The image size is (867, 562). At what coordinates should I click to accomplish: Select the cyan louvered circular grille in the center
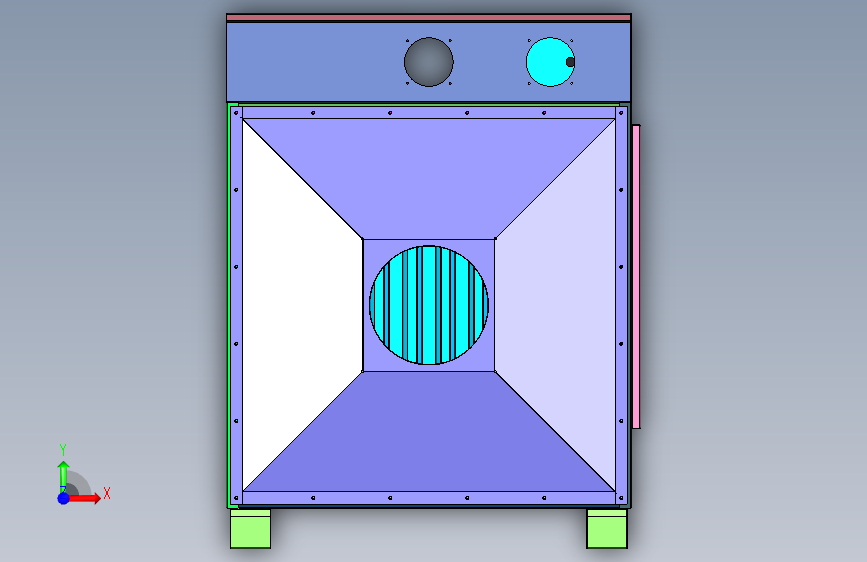[429, 305]
